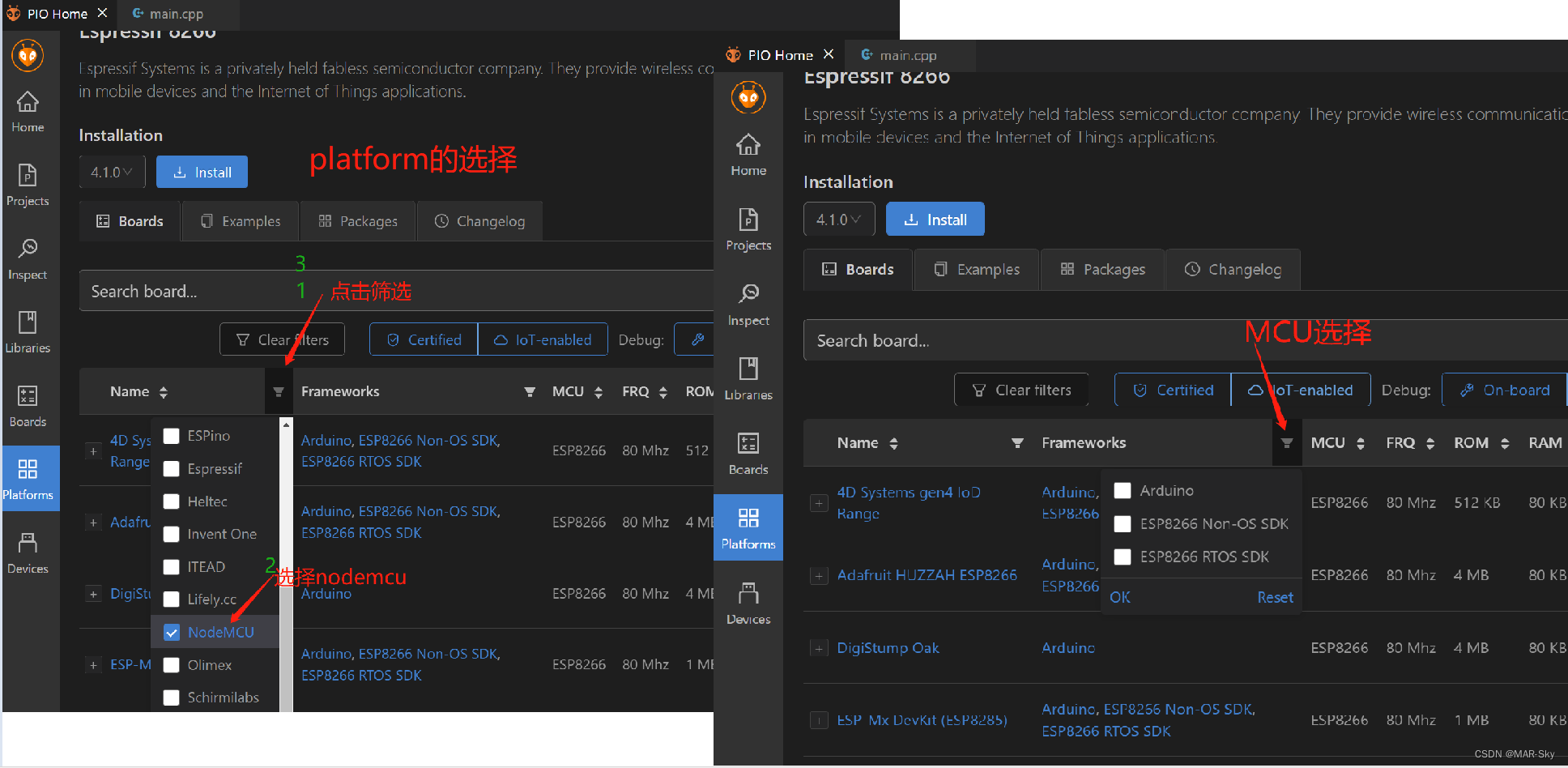Image resolution: width=1568 pixels, height=768 pixels.
Task: Open version 4.1.0 dropdown in right window
Action: pyautogui.click(x=839, y=219)
